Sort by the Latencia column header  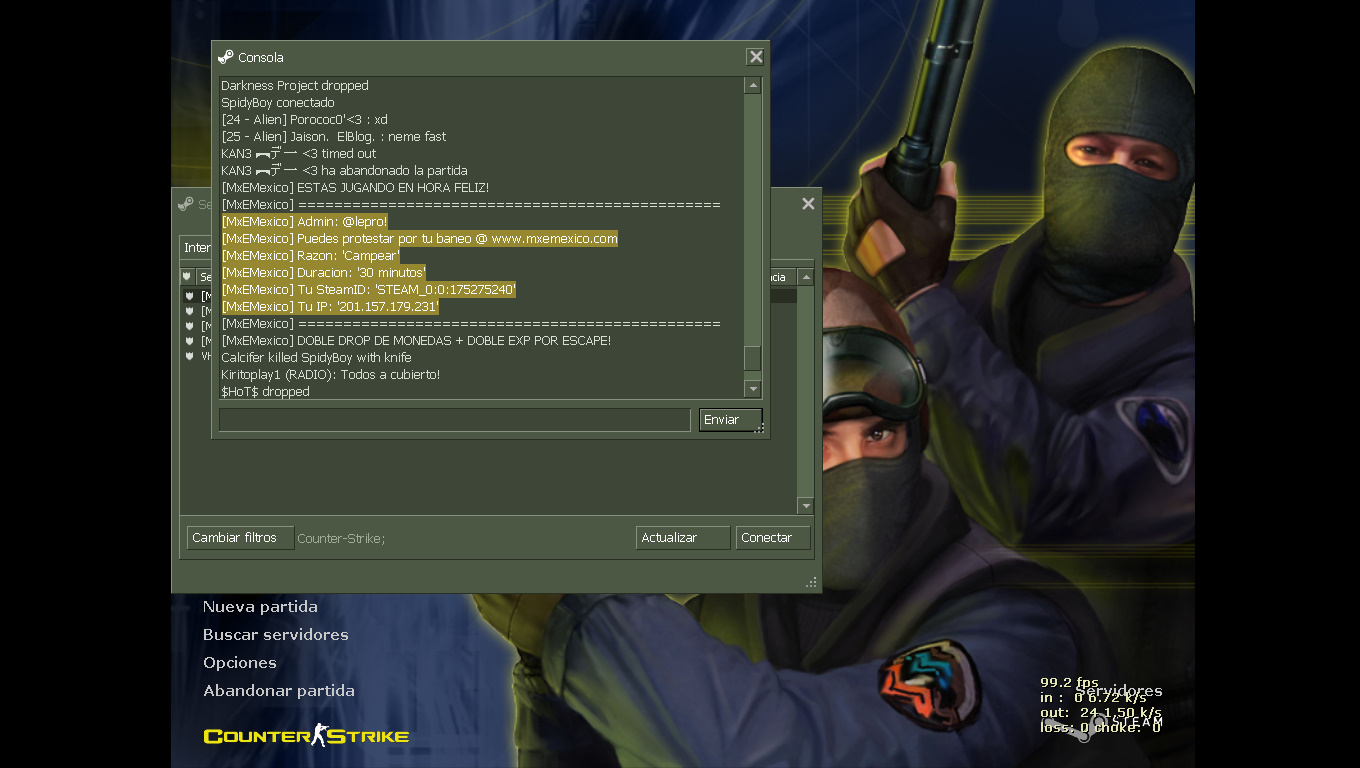click(x=781, y=277)
